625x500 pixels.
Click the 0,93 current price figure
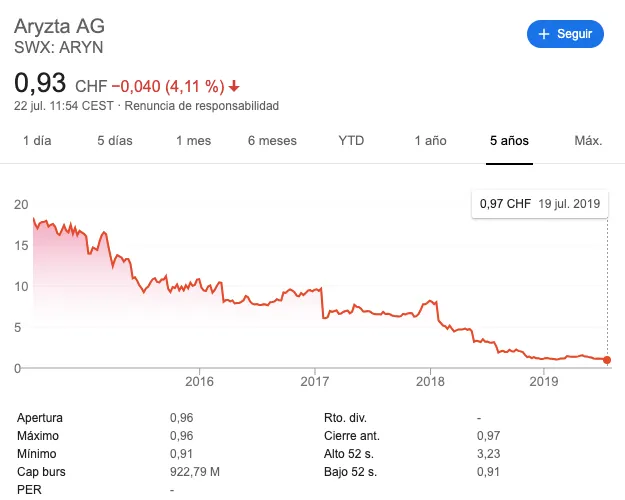(x=40, y=82)
